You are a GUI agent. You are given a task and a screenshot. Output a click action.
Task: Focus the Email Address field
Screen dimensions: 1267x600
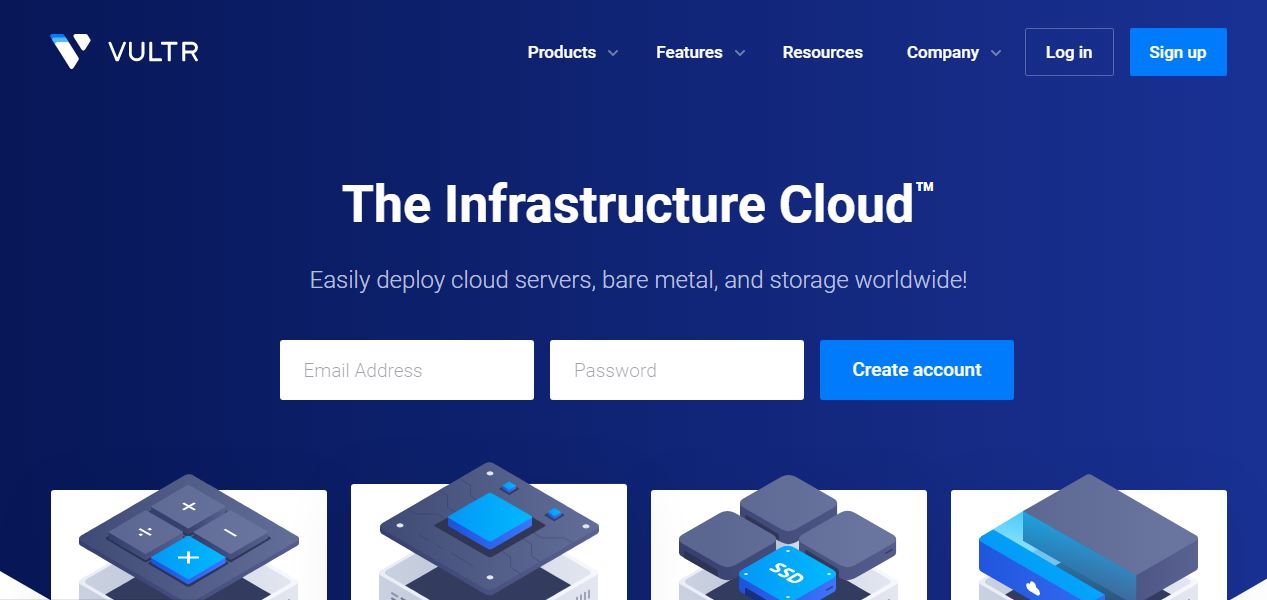tap(407, 370)
